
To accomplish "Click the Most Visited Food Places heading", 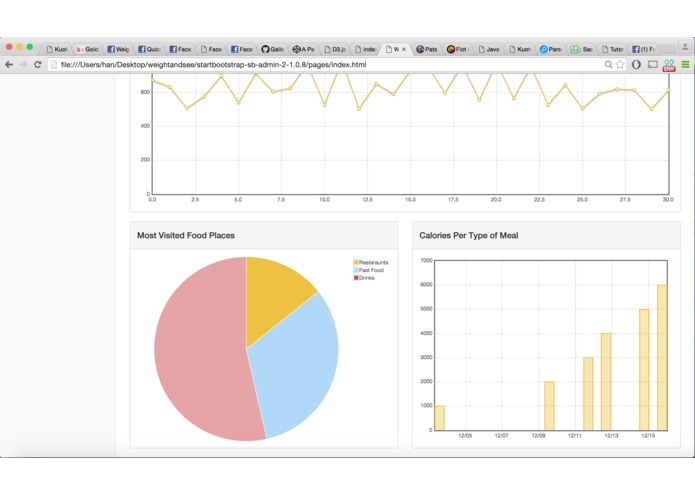I will click(x=186, y=236).
